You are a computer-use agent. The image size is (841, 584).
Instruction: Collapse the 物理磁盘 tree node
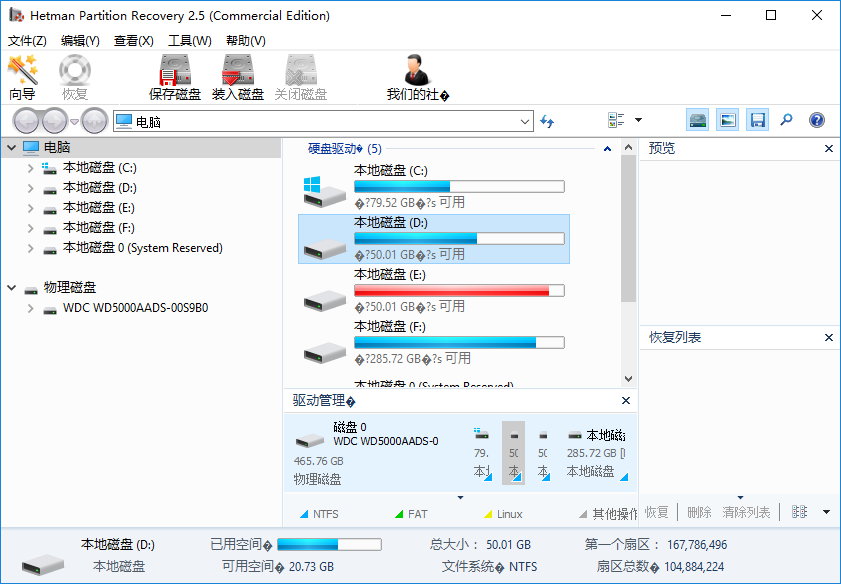click(11, 287)
